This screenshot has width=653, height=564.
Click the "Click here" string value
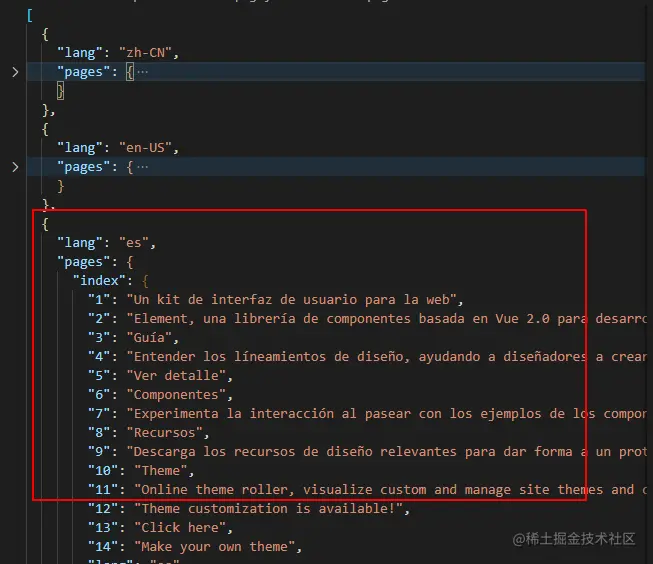pyautogui.click(x=180, y=528)
